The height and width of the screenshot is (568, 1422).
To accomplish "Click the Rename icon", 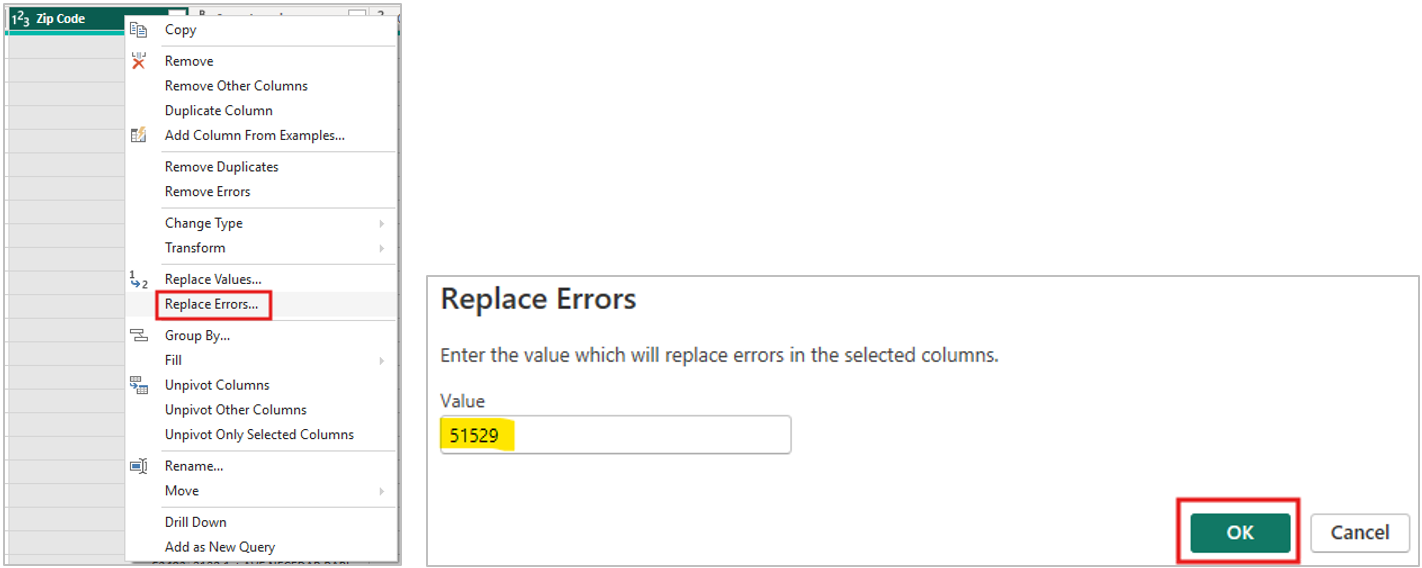I will coord(138,466).
